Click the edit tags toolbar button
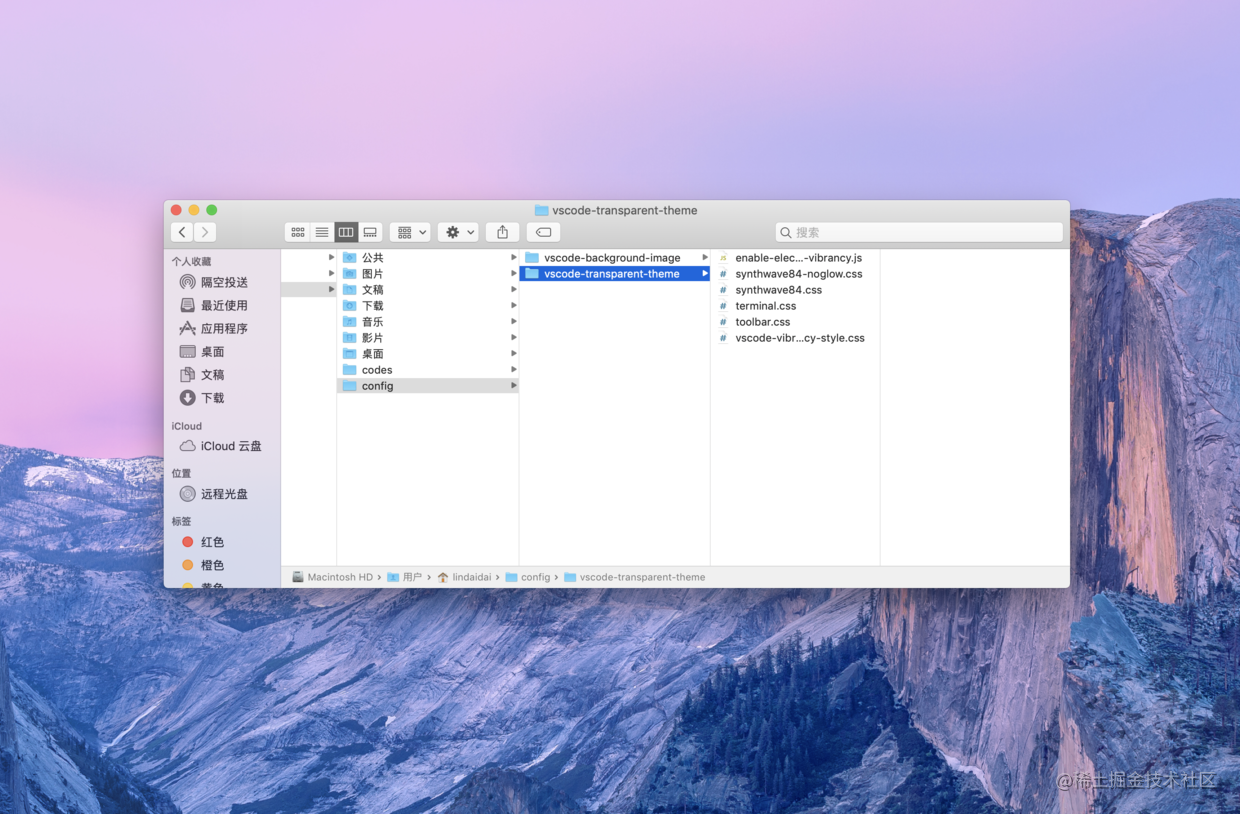1240x814 pixels. pos(543,232)
